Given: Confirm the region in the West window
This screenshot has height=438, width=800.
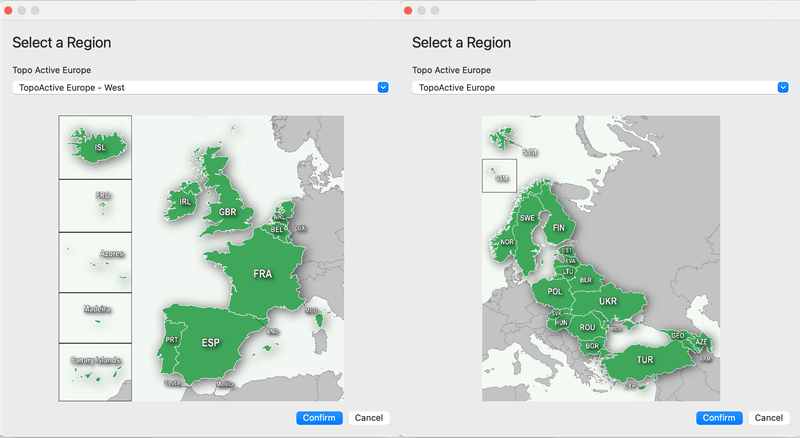Looking at the screenshot, I should 319,418.
